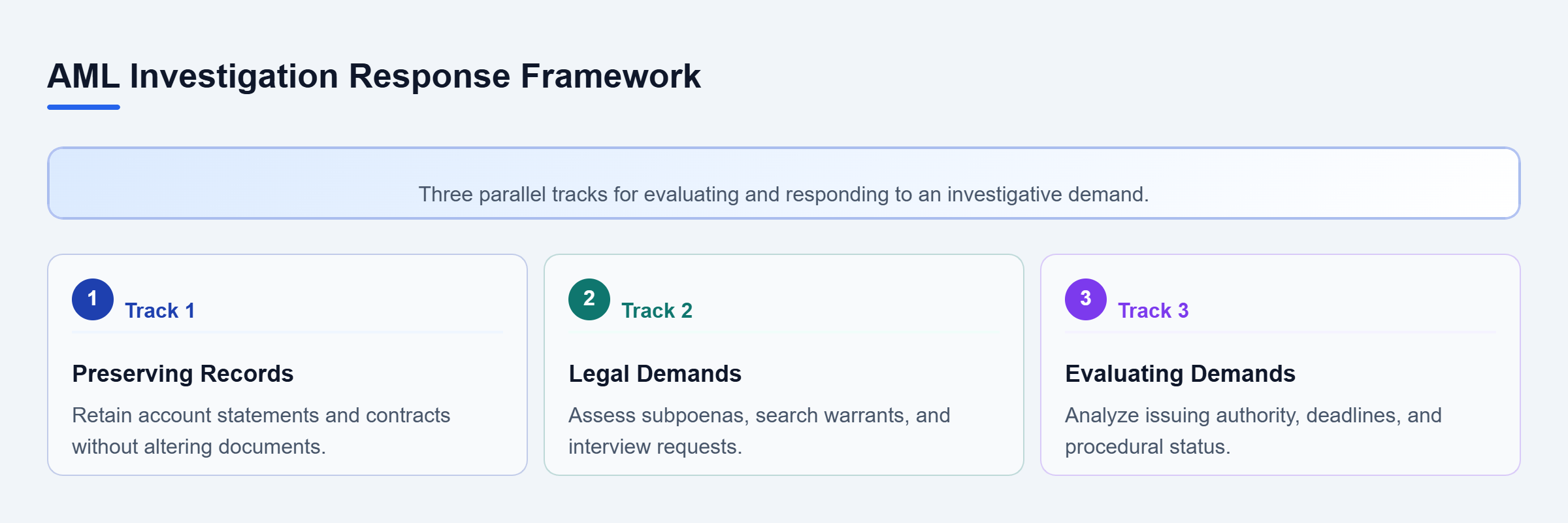
Task: Click the purple number 3 badge
Action: (x=1086, y=299)
